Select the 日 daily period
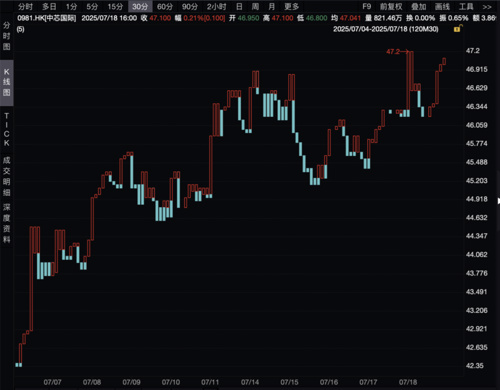500x390 pixels. [239, 6]
